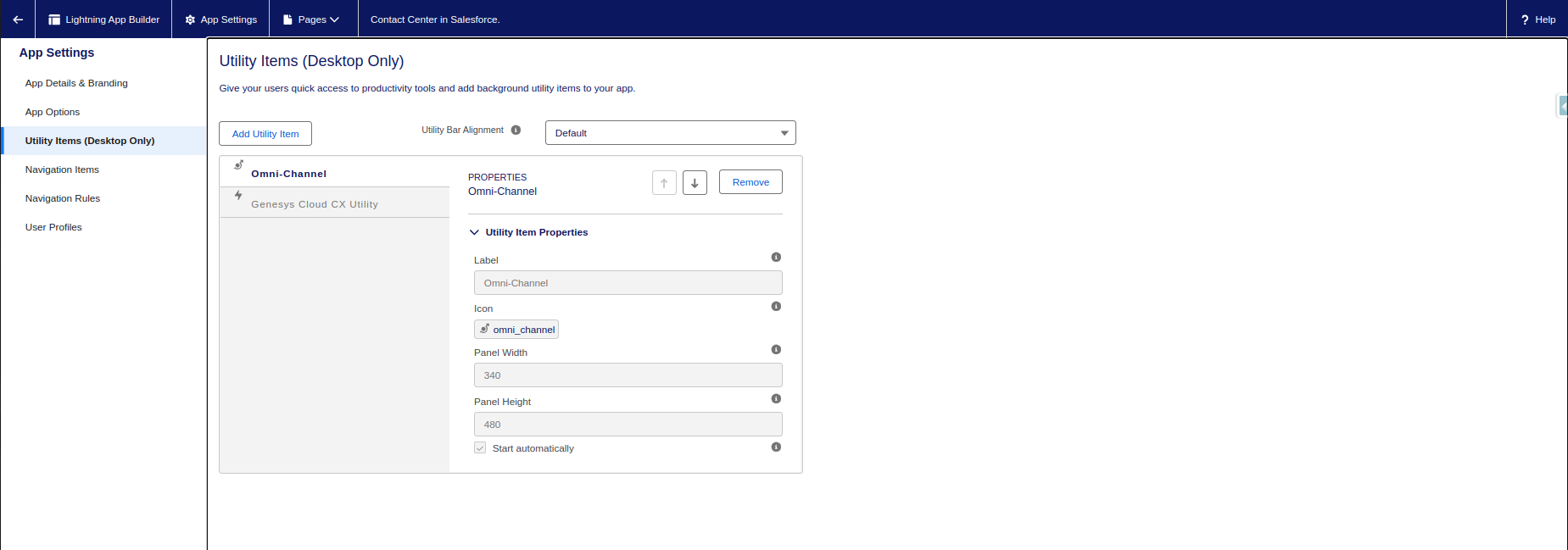Click the back arrow icon
This screenshot has width=1568, height=550.
click(18, 19)
